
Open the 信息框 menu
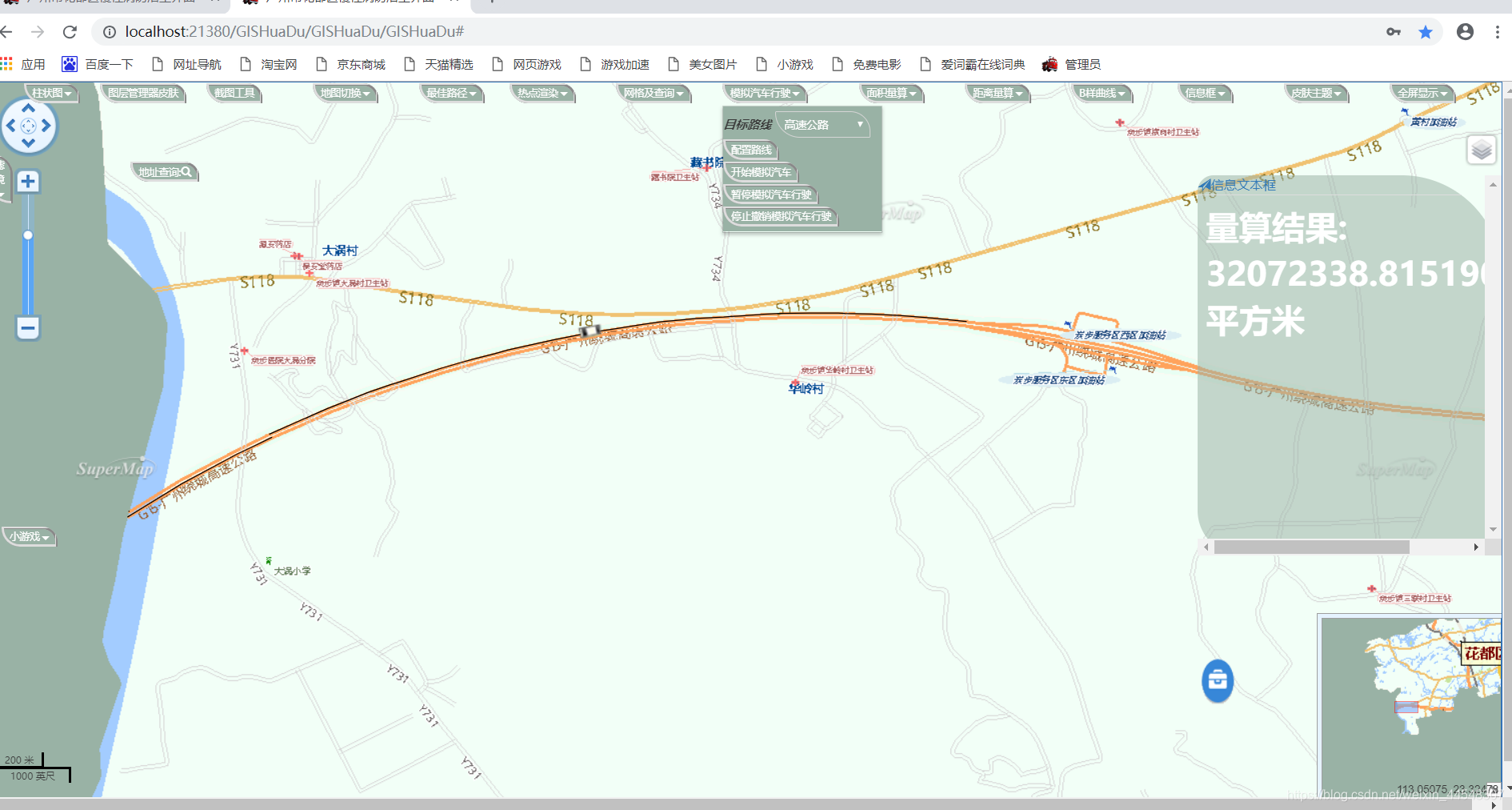tap(1205, 94)
